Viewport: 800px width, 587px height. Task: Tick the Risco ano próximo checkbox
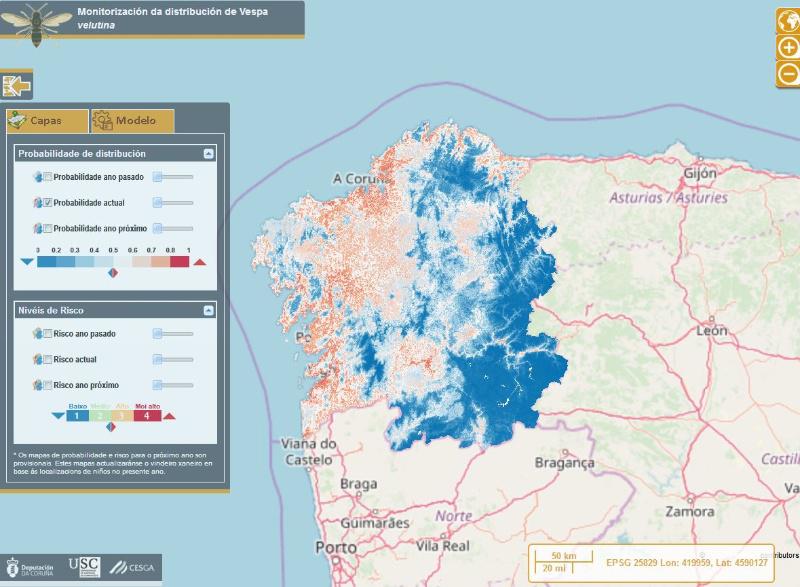(x=47, y=385)
